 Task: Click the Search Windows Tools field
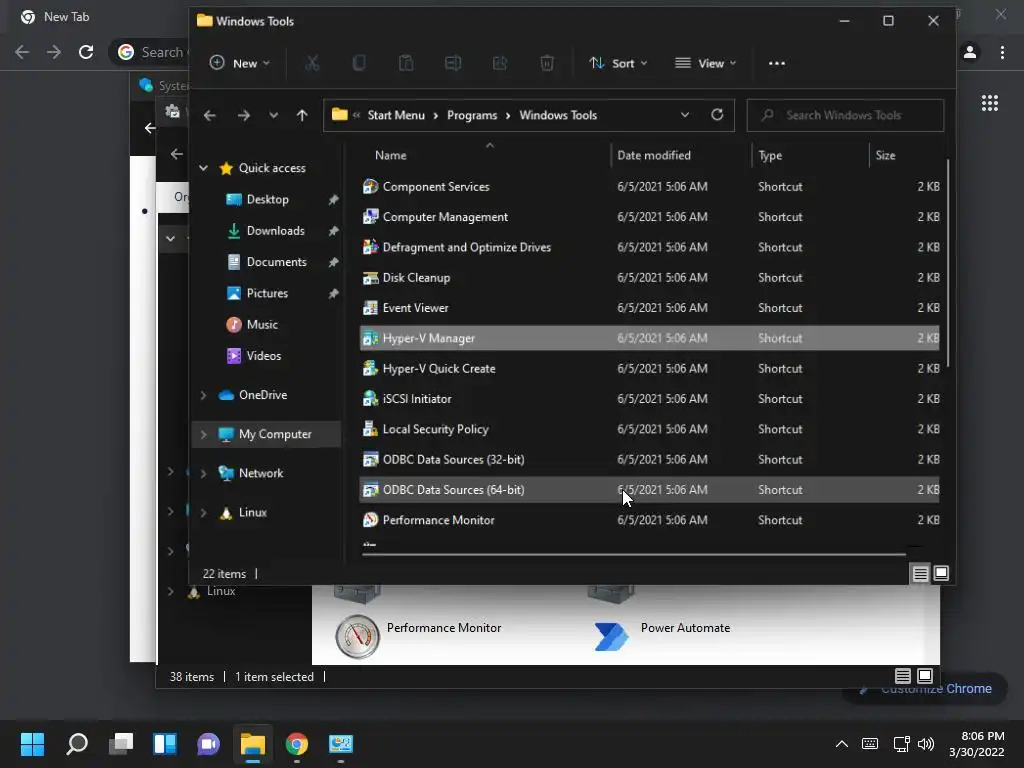(x=845, y=115)
